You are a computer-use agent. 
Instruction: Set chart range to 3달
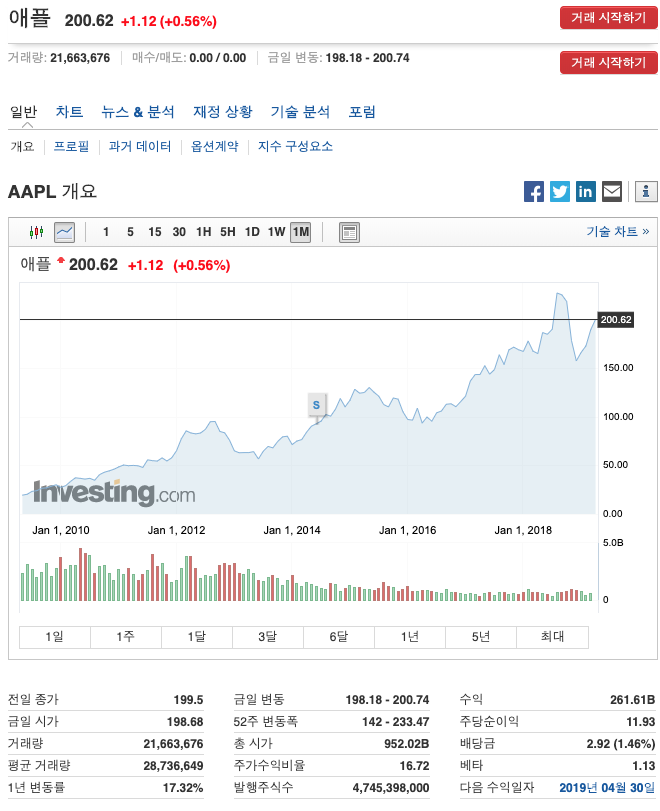tap(268, 637)
